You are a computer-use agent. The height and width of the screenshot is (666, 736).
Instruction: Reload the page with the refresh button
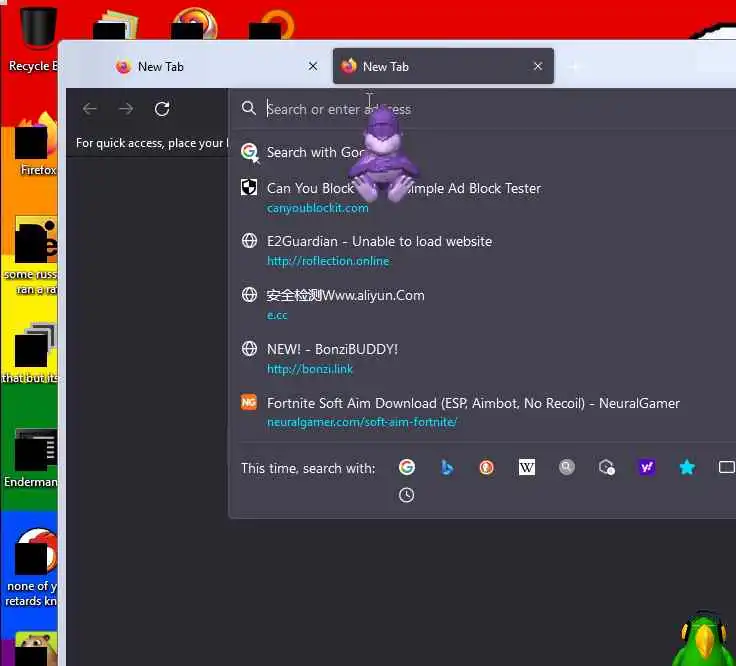tap(162, 109)
